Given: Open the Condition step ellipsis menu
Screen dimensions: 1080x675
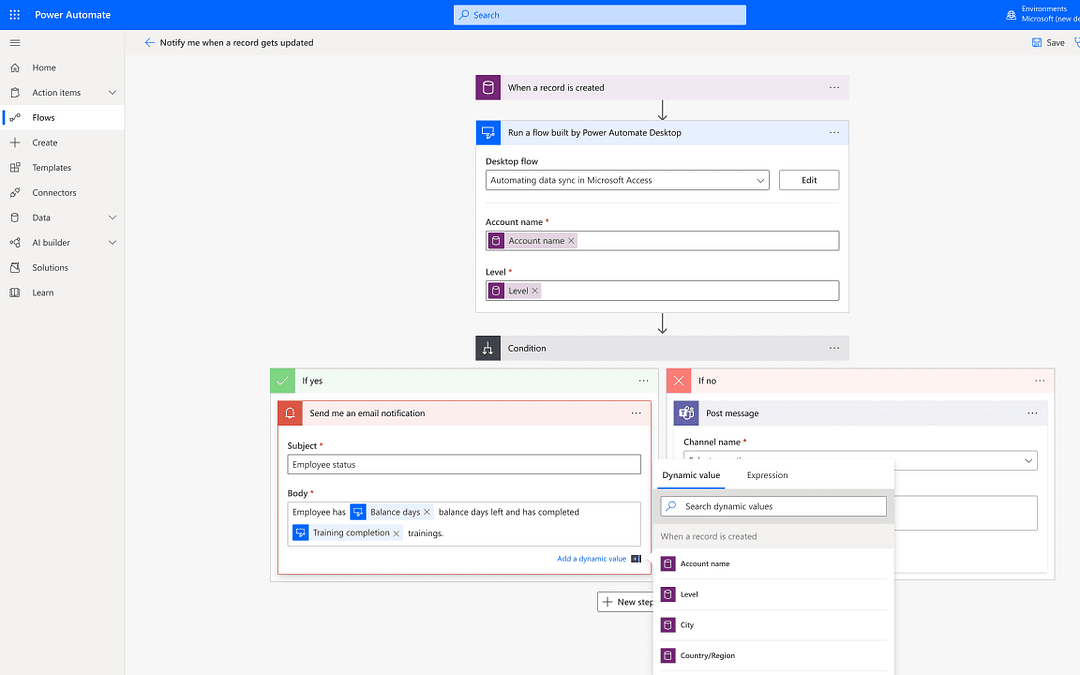Looking at the screenshot, I should (834, 349).
